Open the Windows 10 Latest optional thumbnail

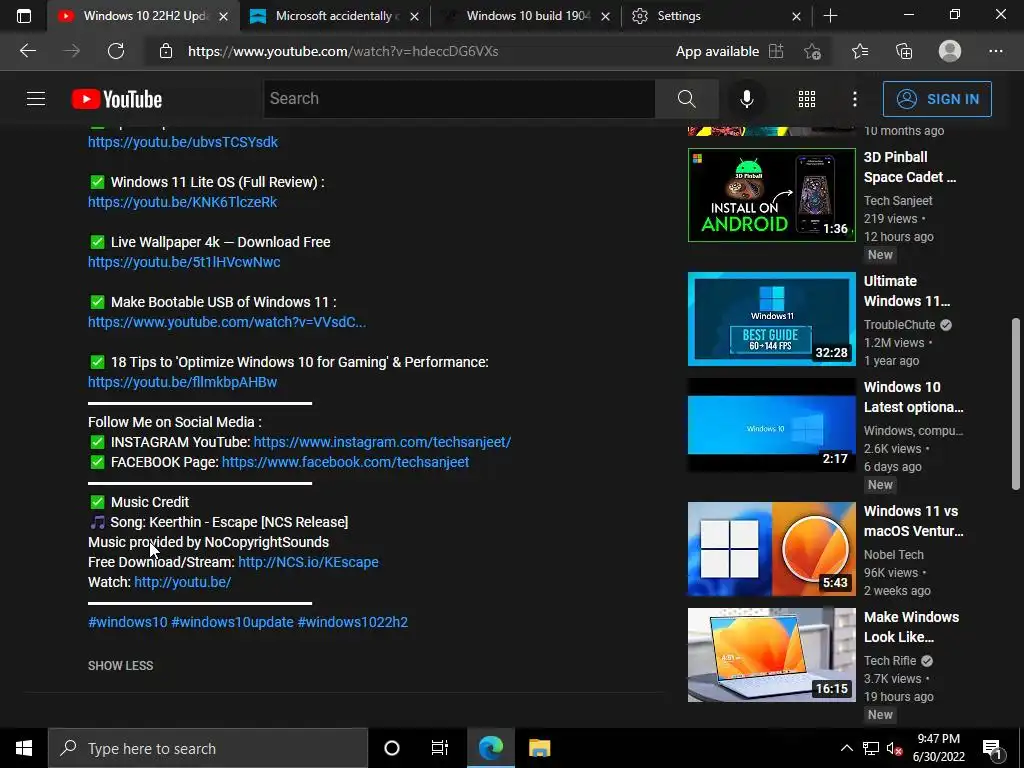tap(771, 424)
